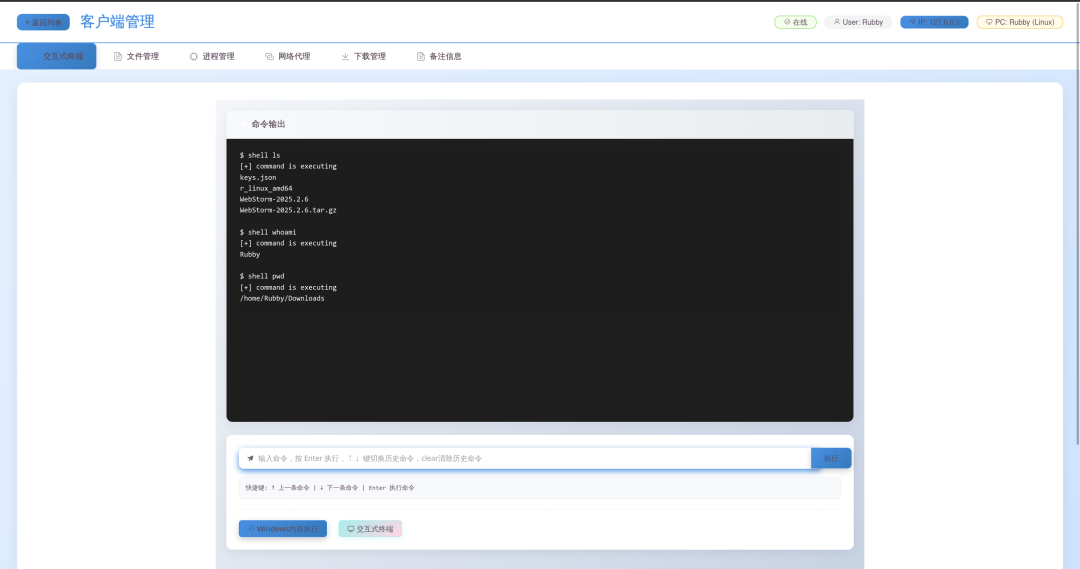Click the WebStorm-2025.2.6 directory line
Viewport: 1080px width, 569px height.
pyautogui.click(x=274, y=199)
